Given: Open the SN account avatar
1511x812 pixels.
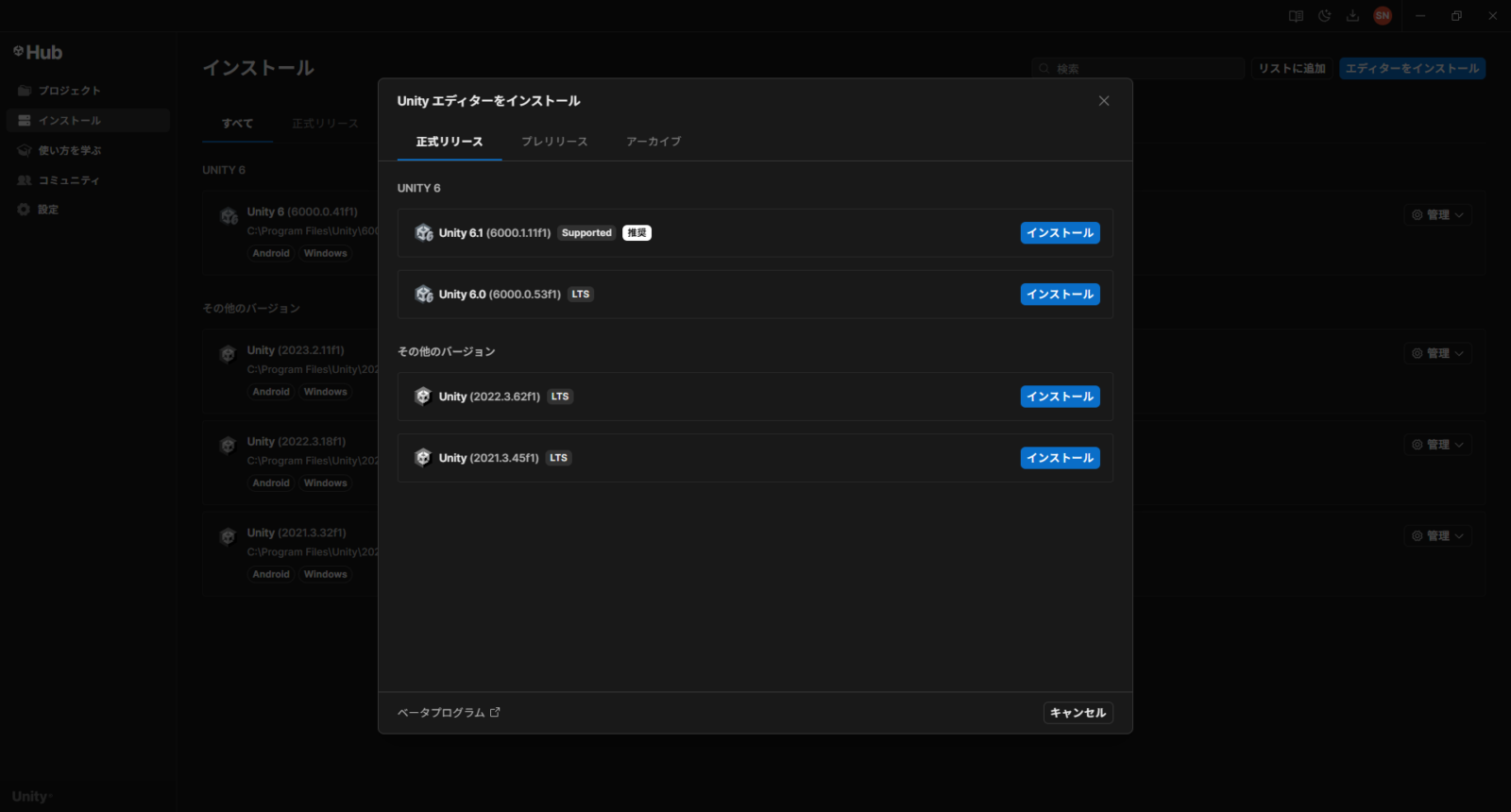Looking at the screenshot, I should [1383, 16].
